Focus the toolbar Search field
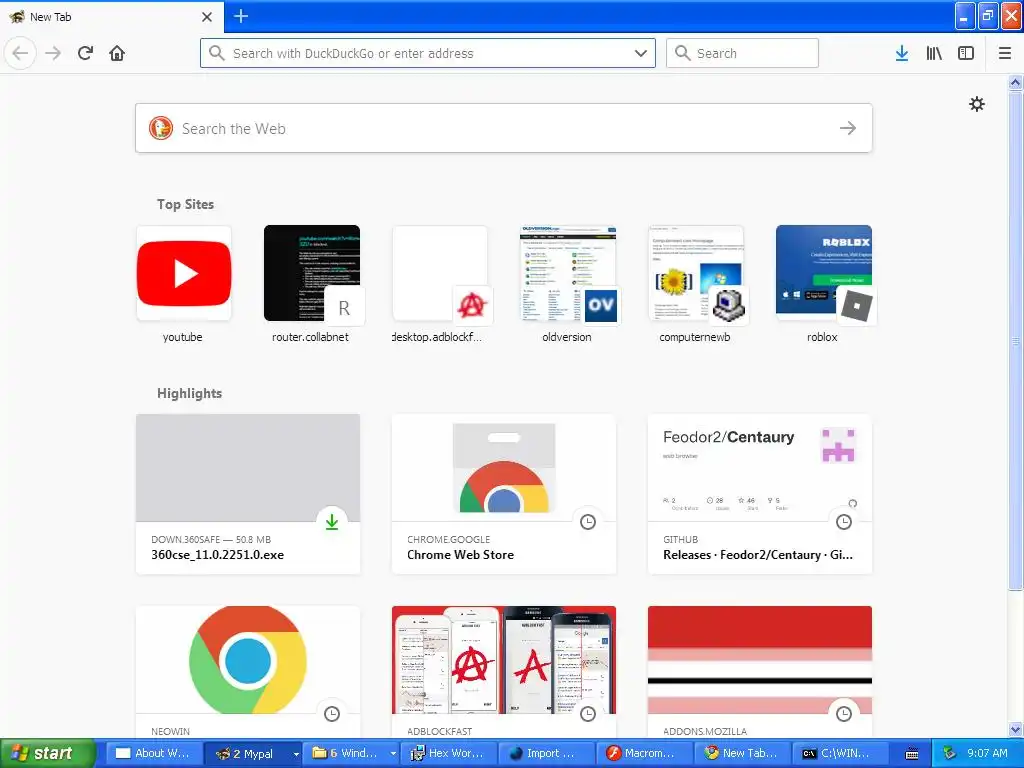 742,53
